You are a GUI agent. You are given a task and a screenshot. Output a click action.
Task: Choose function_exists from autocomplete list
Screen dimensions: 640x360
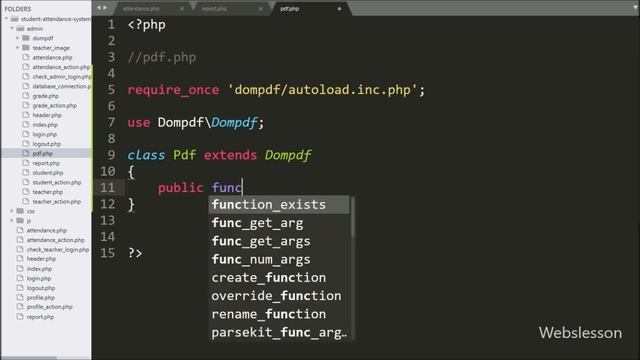[x=279, y=204]
